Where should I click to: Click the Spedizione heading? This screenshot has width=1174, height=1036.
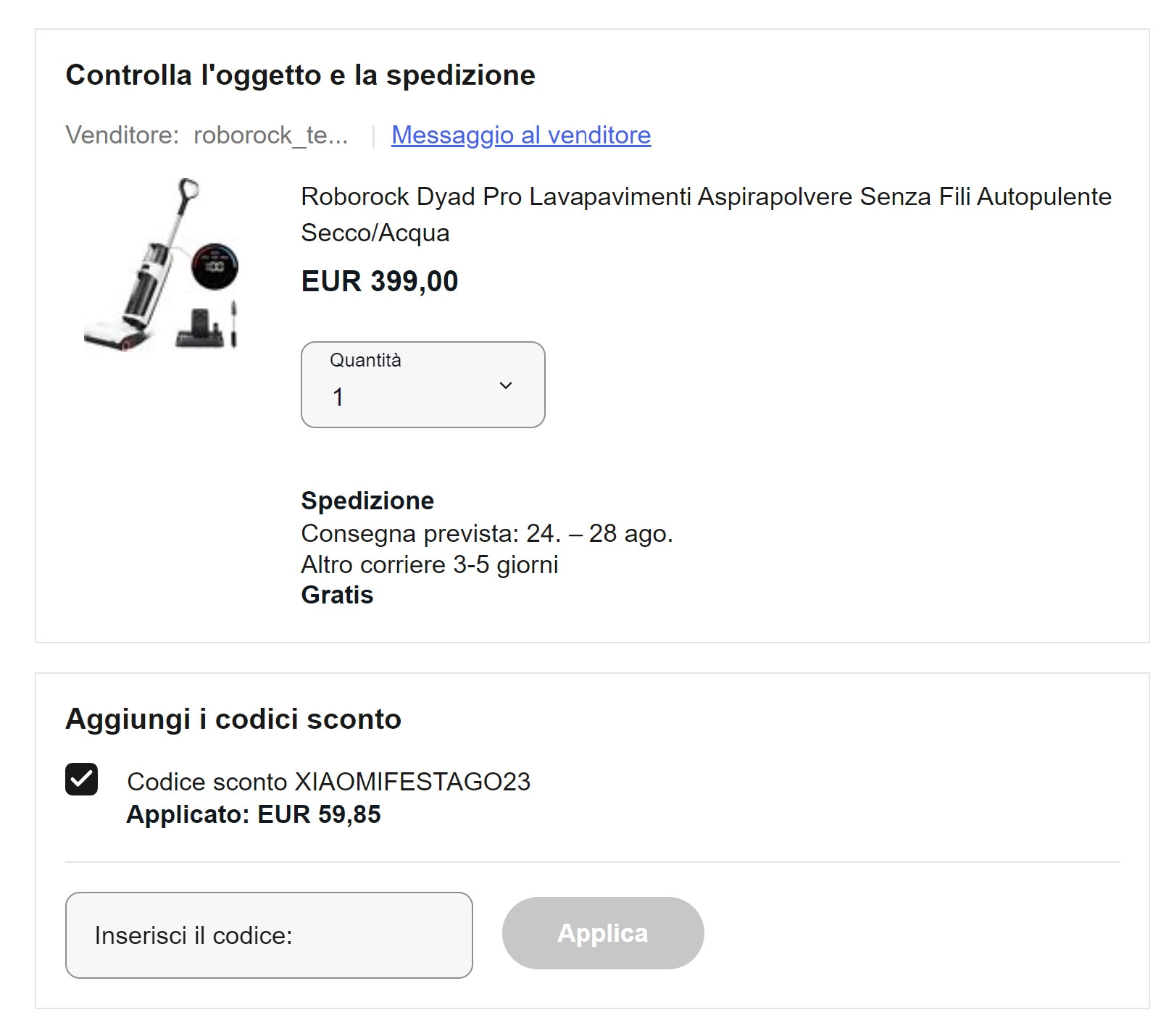click(x=367, y=501)
